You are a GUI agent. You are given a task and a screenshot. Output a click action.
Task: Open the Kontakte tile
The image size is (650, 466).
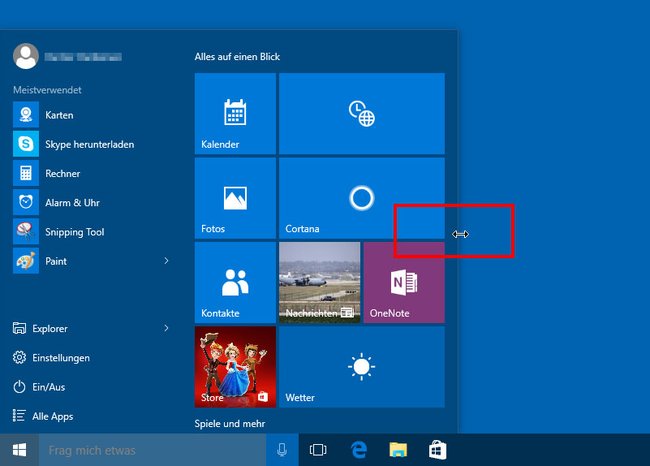pos(235,283)
